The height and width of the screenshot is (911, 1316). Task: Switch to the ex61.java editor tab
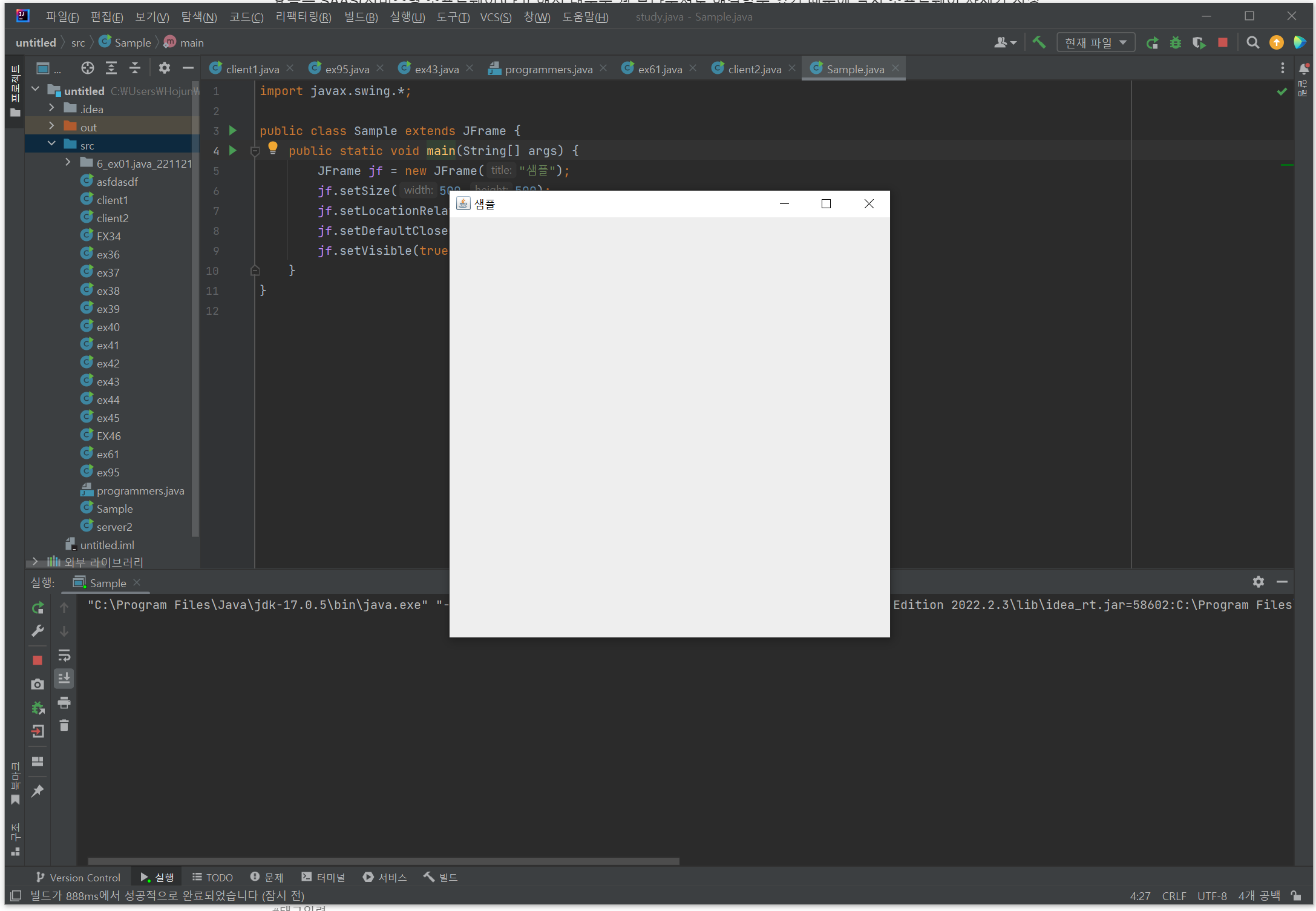click(x=659, y=69)
